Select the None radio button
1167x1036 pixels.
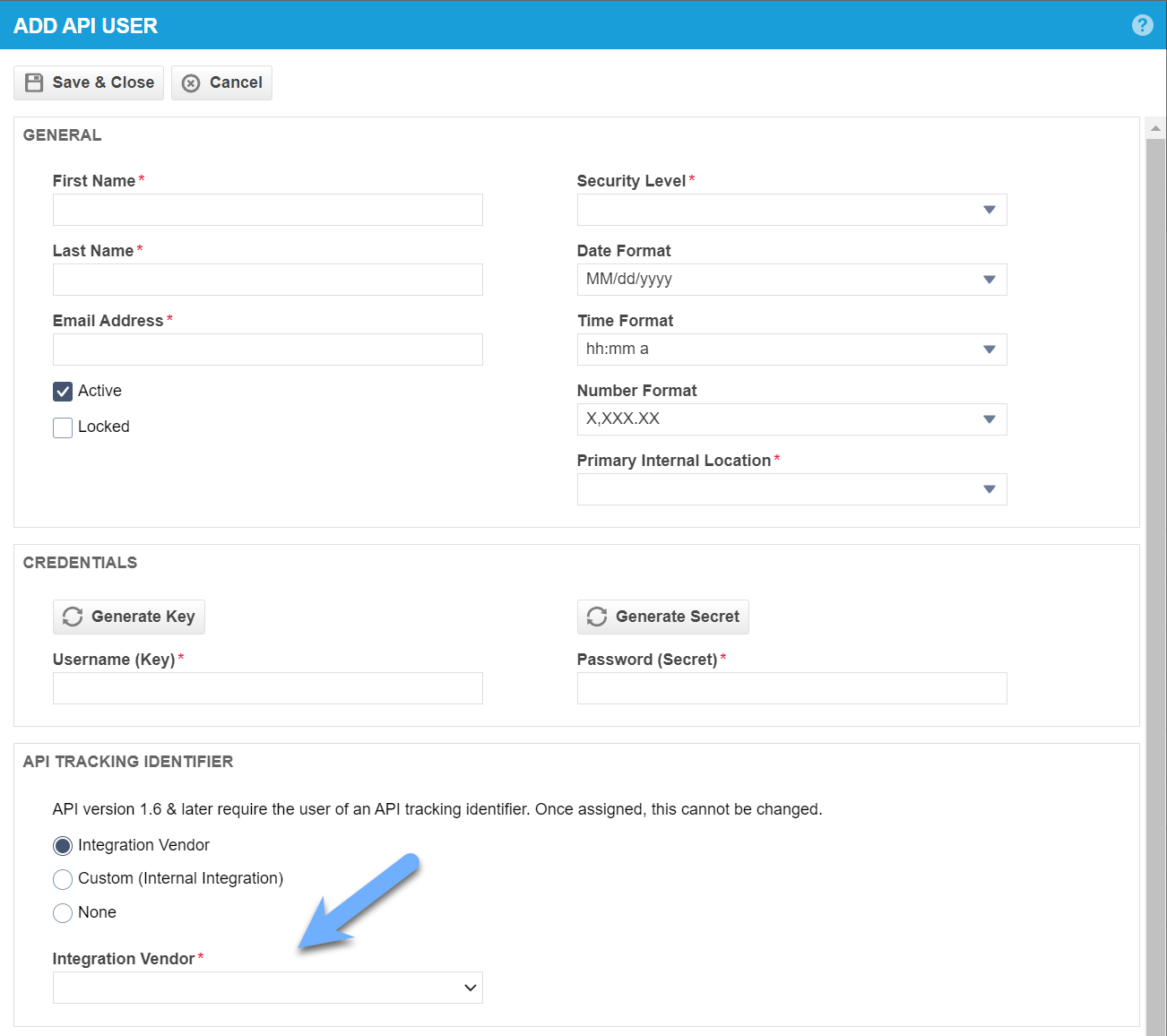click(62, 912)
